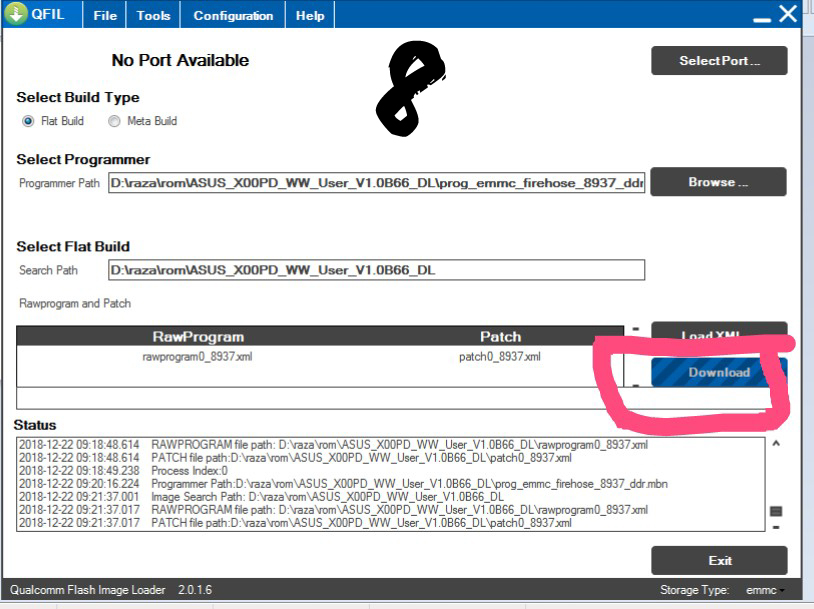Select the 'Image Search Path' log line
Screen dimensions: 814x609
pos(261,497)
